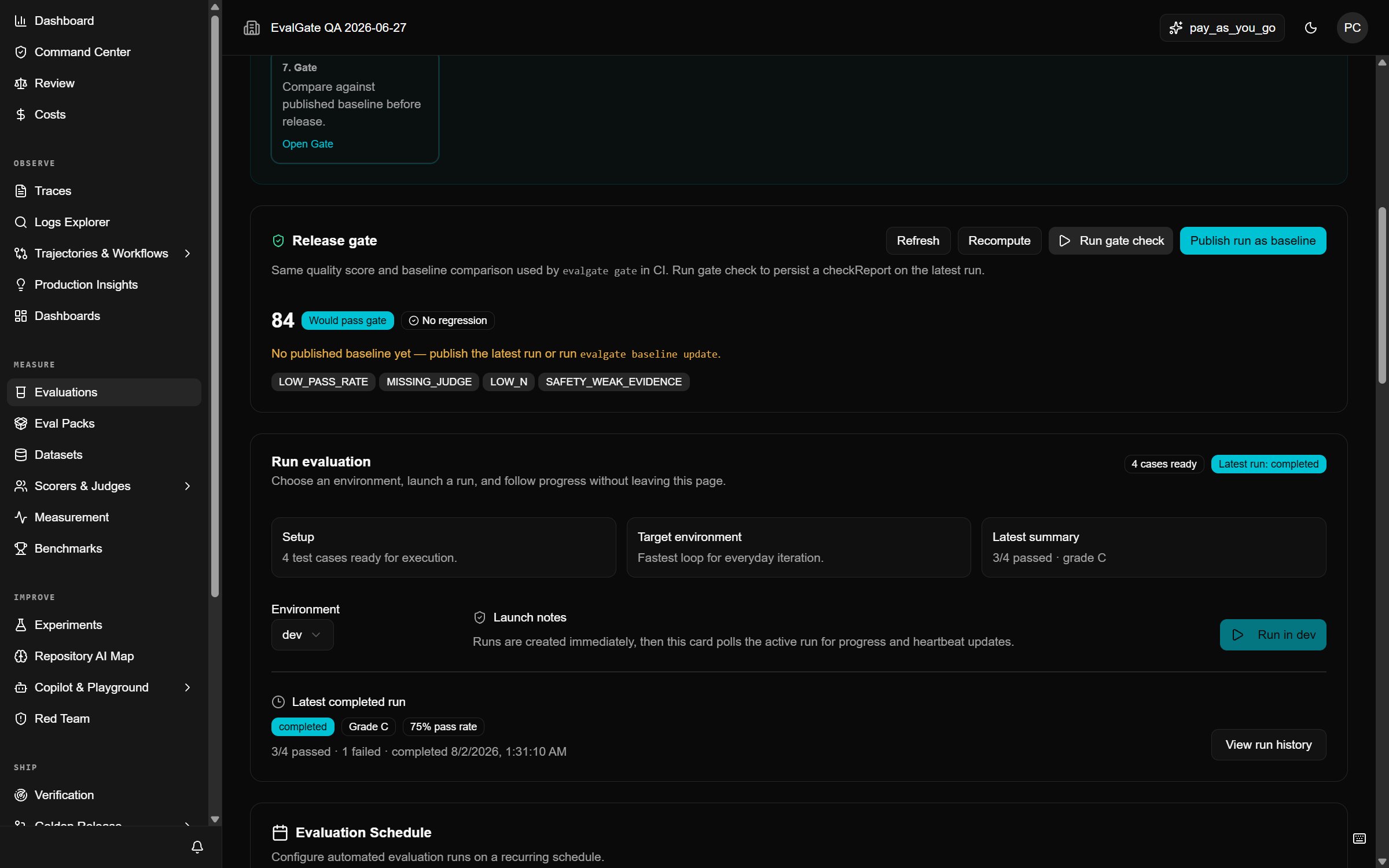Click the Evaluations icon in the sidebar
This screenshot has height=868, width=1389.
point(21,392)
